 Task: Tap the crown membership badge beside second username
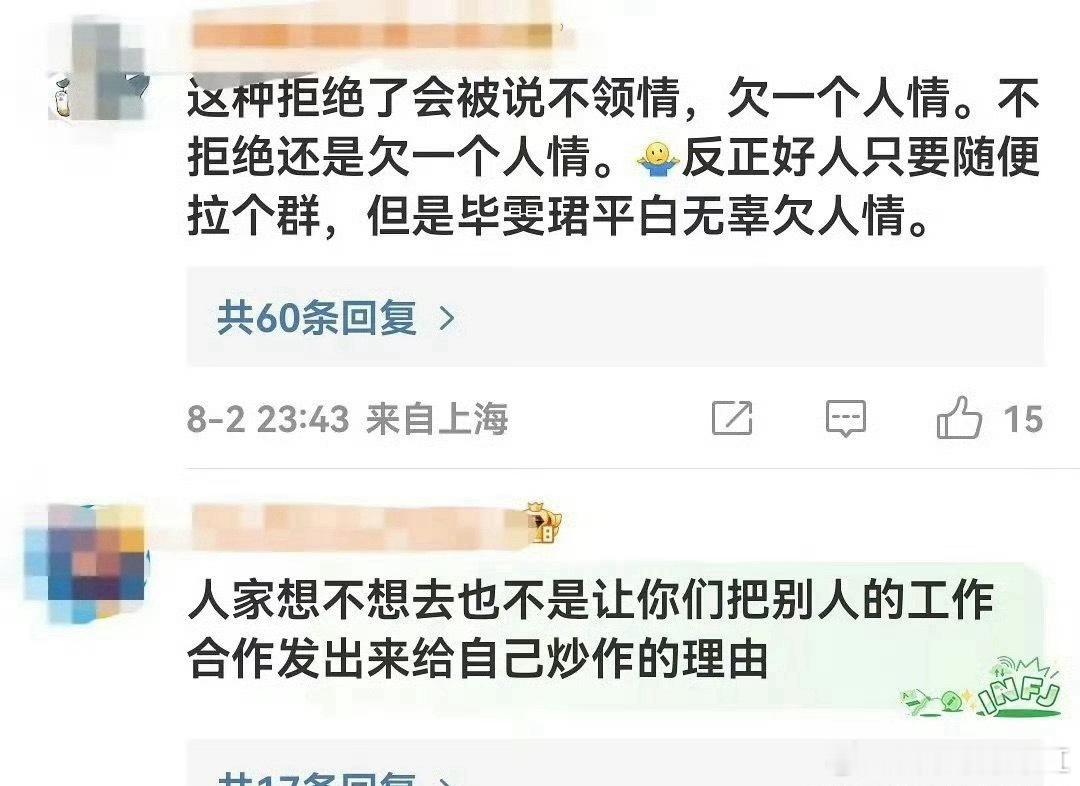543,524
